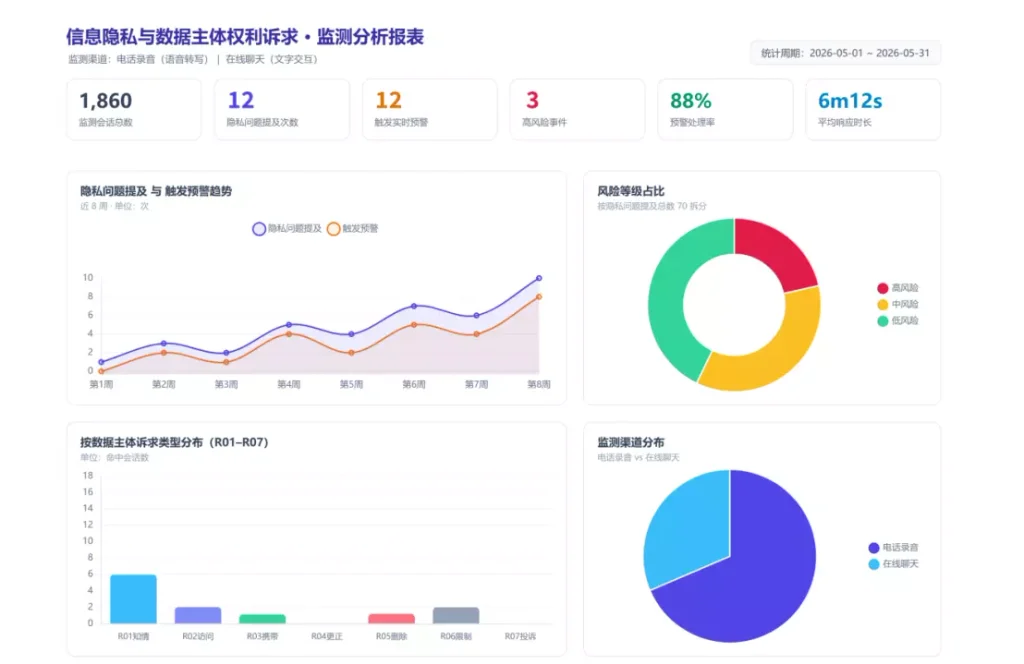Image resolution: width=1024 pixels, height=664 pixels.
Task: Click the 风险等级占比 chart heading
Action: (631, 191)
